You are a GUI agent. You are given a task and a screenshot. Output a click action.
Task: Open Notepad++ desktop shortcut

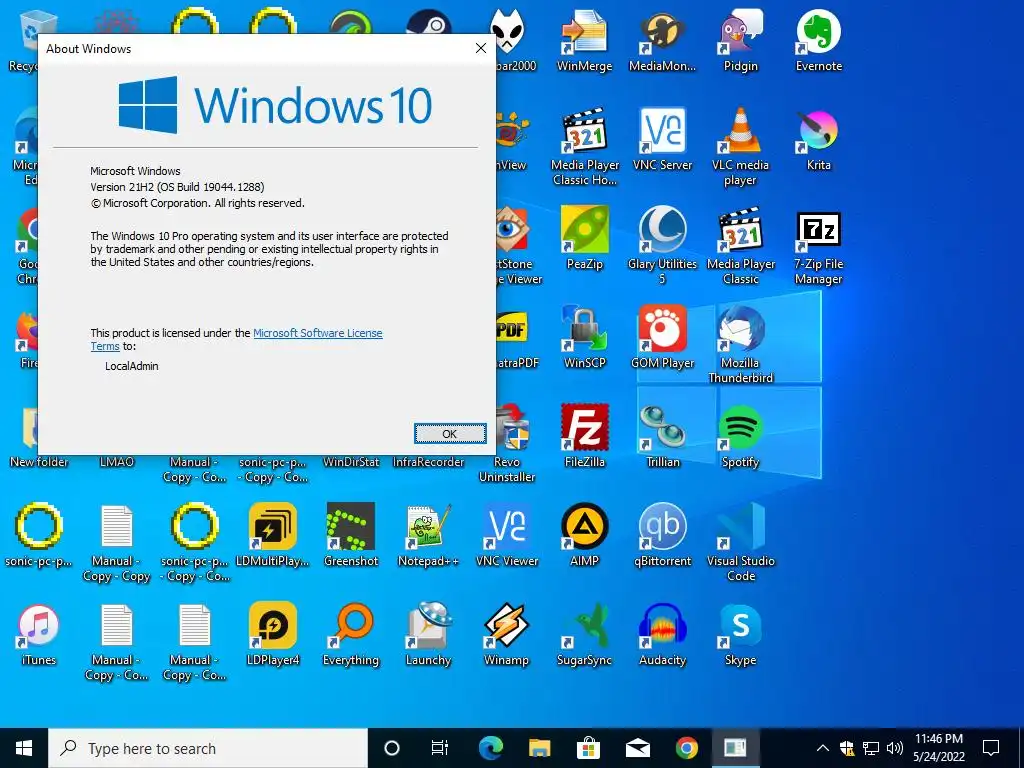(428, 535)
